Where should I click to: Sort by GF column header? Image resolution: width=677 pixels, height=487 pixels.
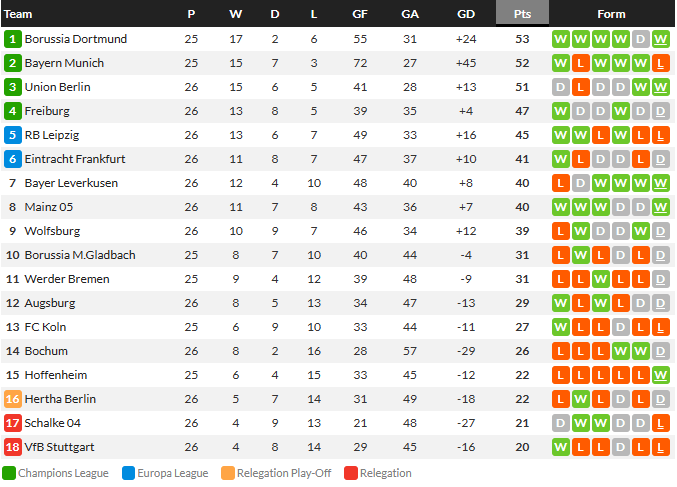tap(360, 14)
